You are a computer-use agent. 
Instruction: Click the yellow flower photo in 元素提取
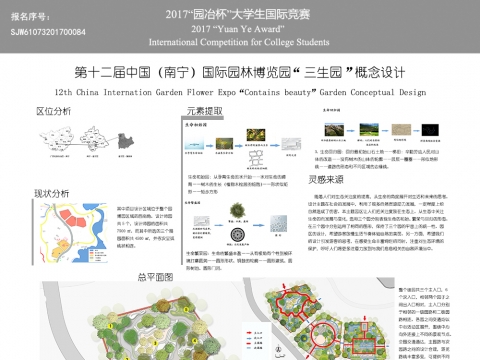256,135
